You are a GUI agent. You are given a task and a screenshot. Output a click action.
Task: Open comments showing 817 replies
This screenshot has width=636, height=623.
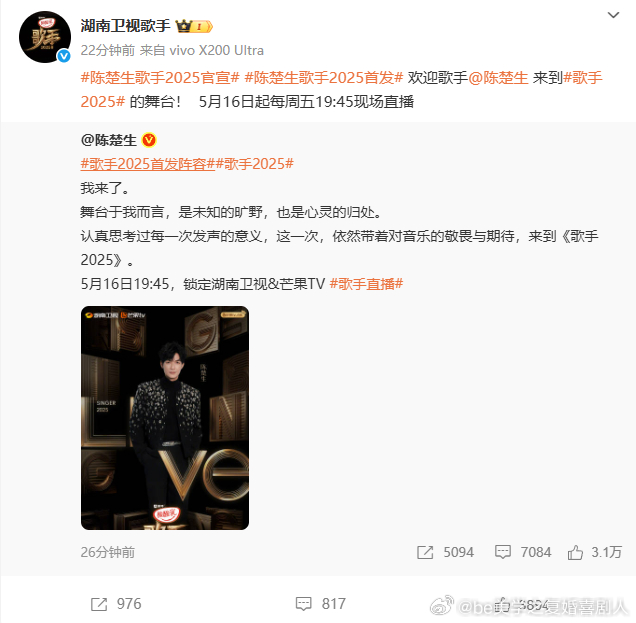tap(320, 604)
